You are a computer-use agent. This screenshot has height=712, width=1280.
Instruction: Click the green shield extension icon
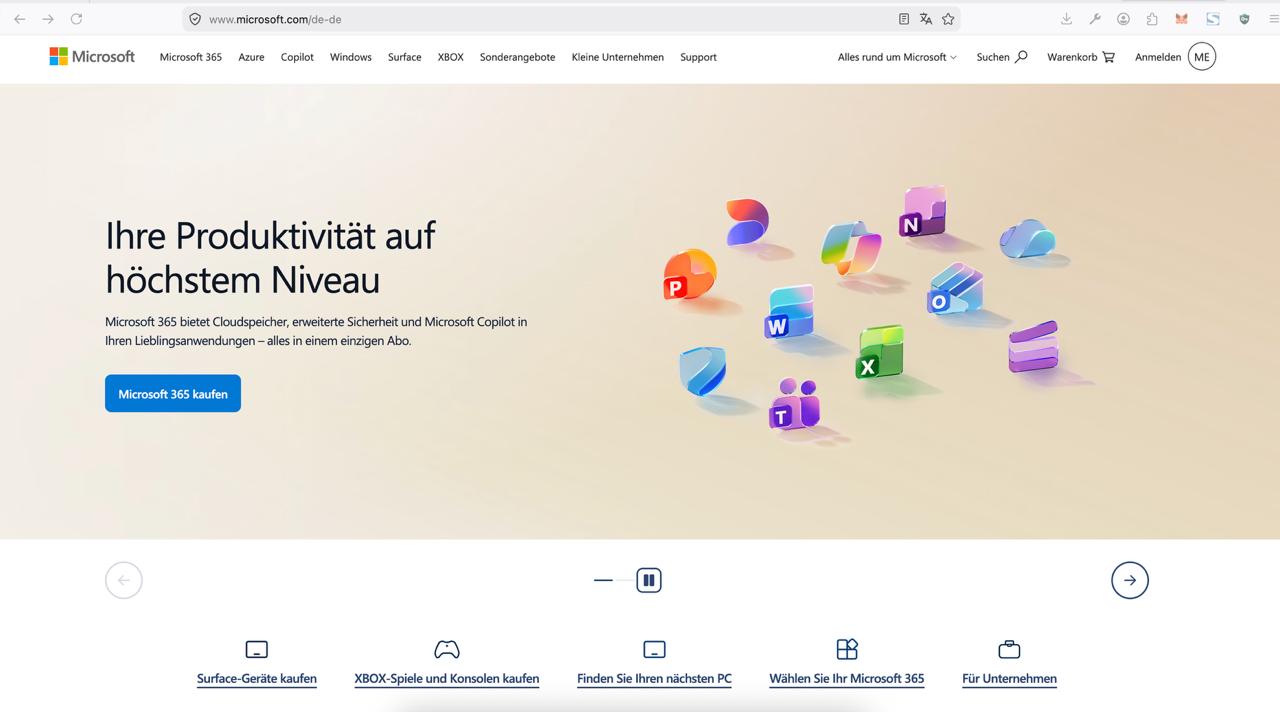pyautogui.click(x=1244, y=19)
